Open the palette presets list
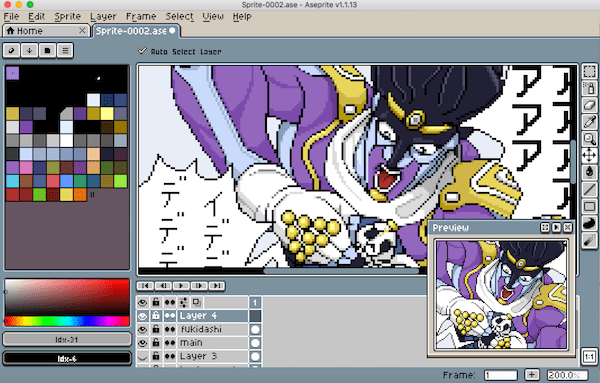Image resolution: width=600 pixels, height=383 pixels. [47, 51]
